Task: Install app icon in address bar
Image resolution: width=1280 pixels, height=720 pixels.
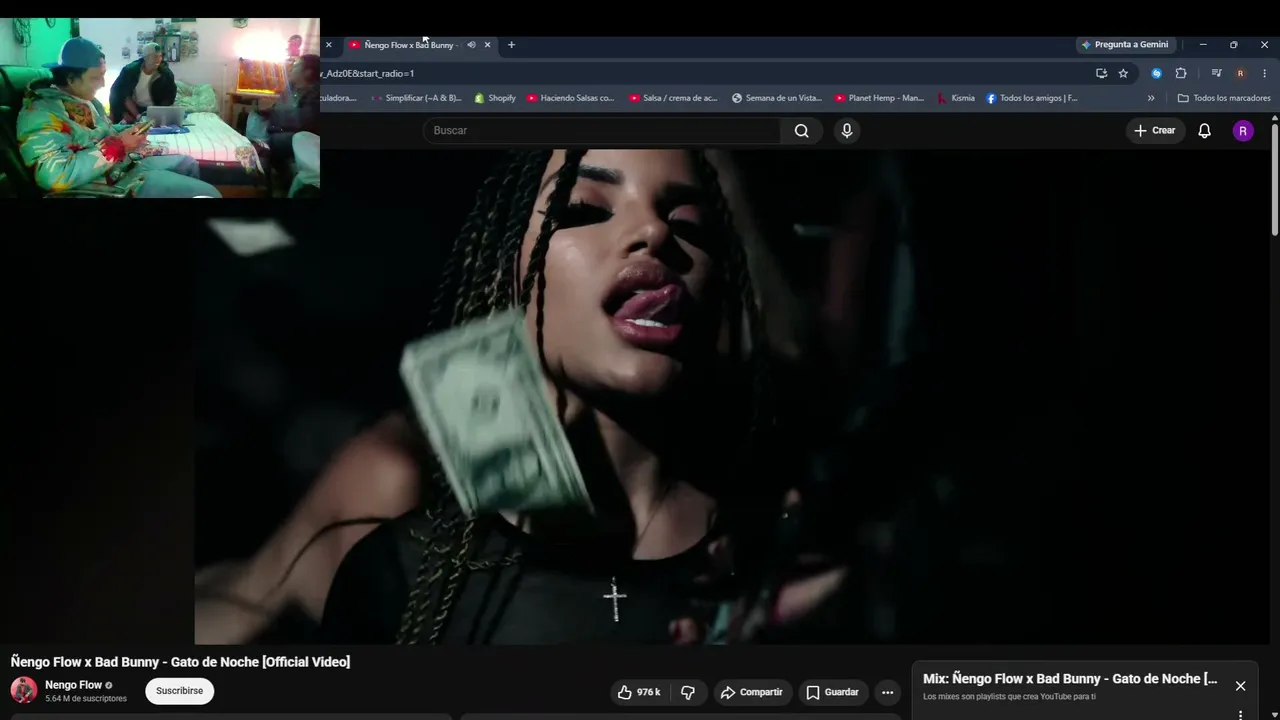Action: coord(1101,73)
